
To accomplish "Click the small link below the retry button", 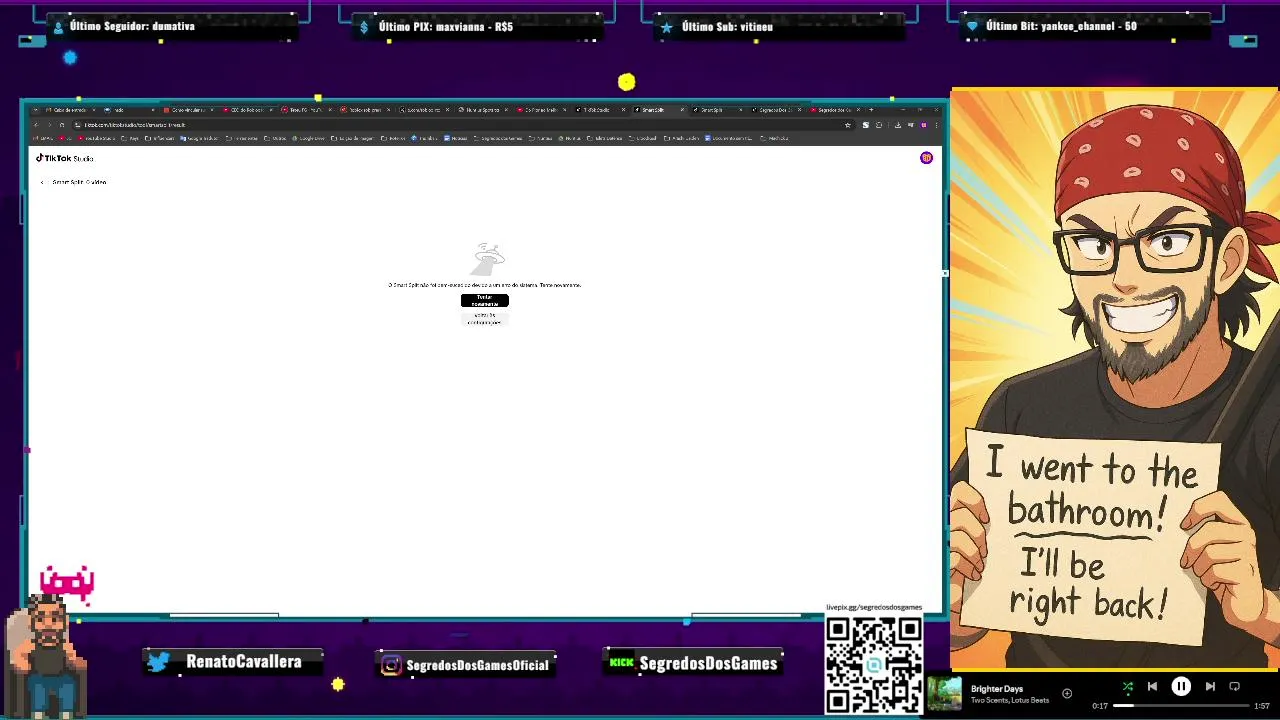I will pos(485,319).
